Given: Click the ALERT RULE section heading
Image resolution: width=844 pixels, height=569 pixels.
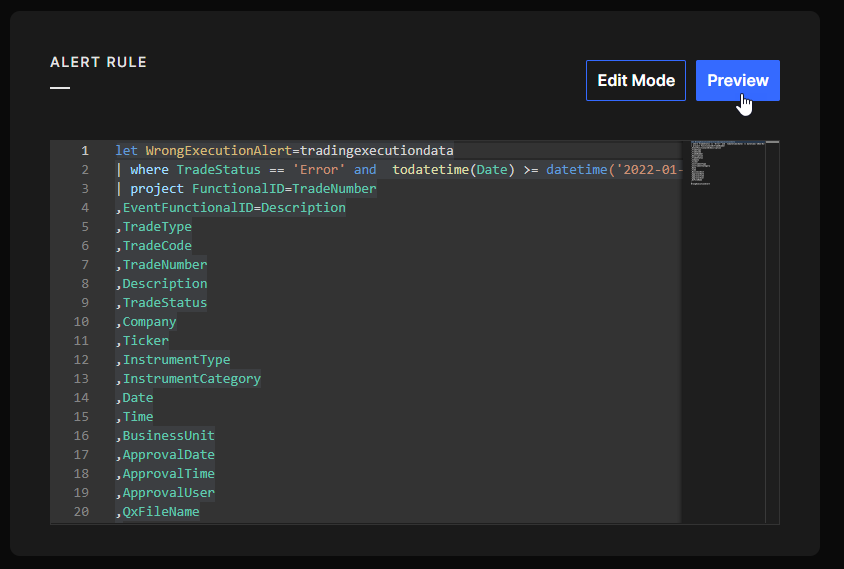Looking at the screenshot, I should pyautogui.click(x=98, y=62).
